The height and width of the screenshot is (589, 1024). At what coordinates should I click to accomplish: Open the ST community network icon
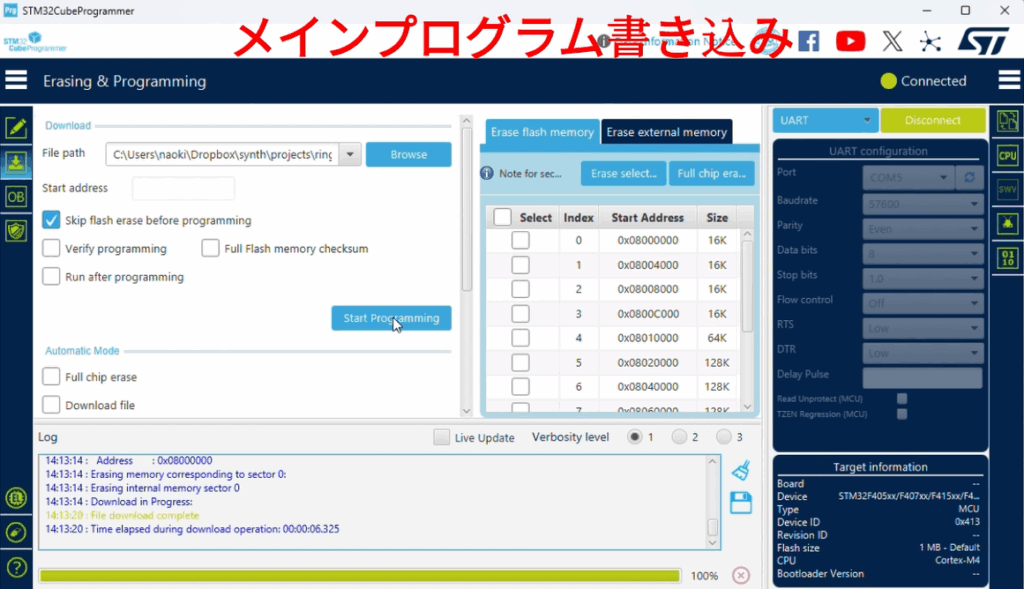[x=930, y=42]
